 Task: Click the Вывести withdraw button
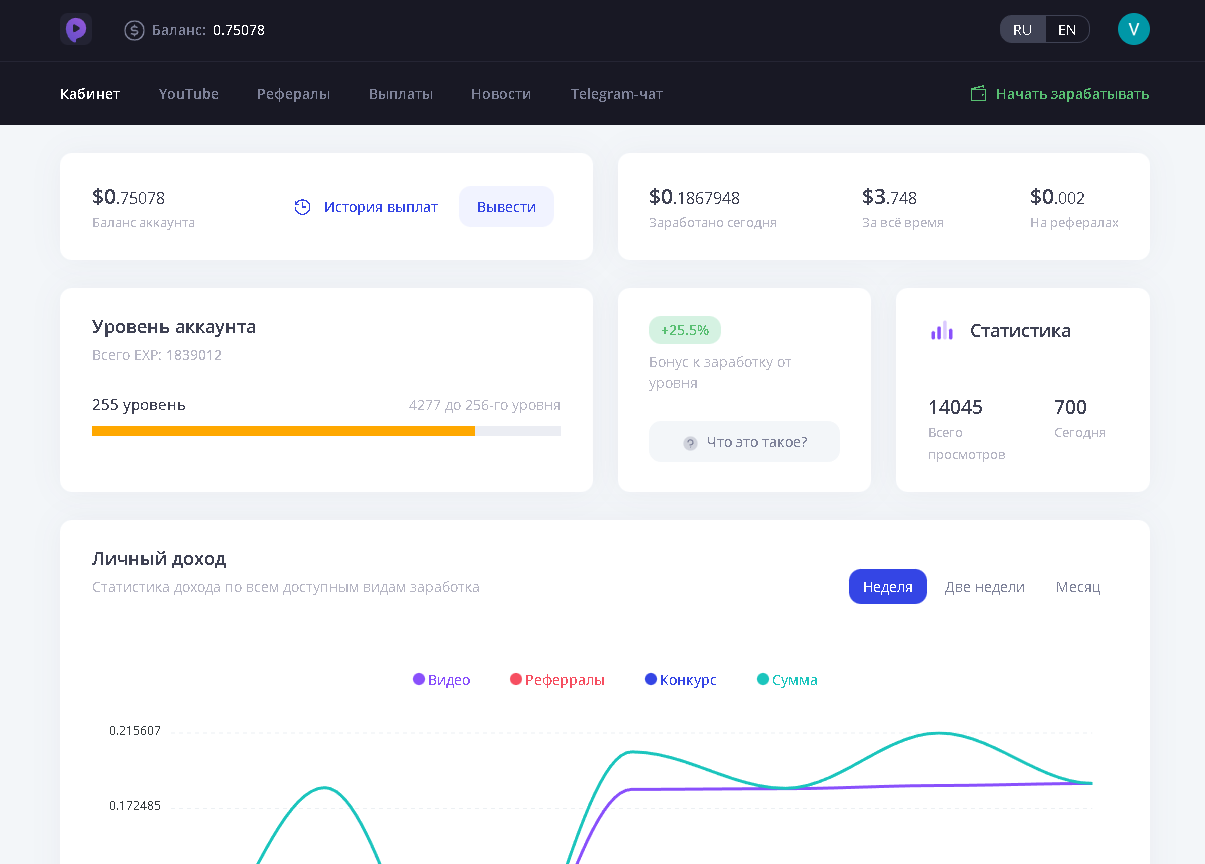[x=506, y=207]
